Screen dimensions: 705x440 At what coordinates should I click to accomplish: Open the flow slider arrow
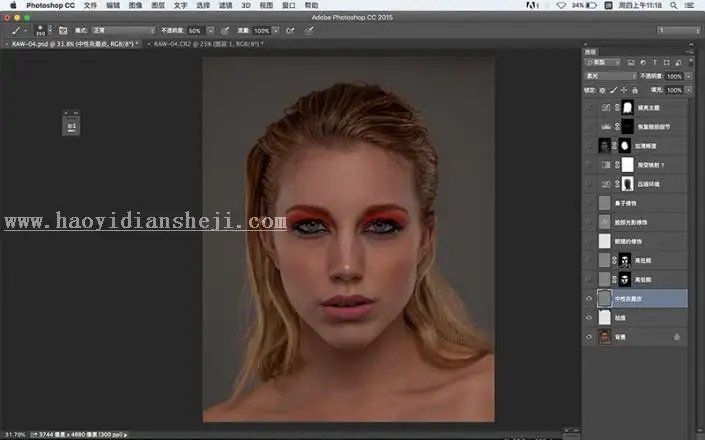pyautogui.click(x=276, y=31)
